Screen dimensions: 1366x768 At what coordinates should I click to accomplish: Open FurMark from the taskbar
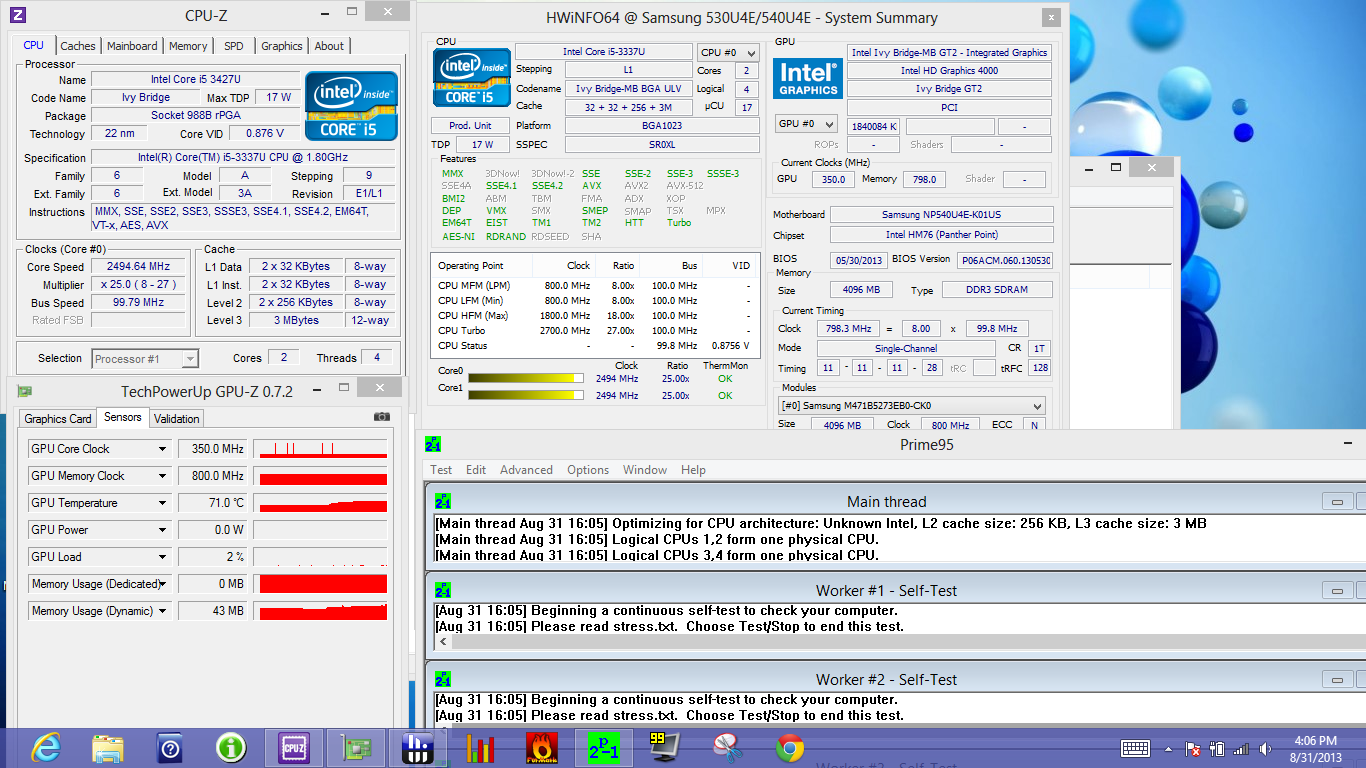pos(542,748)
